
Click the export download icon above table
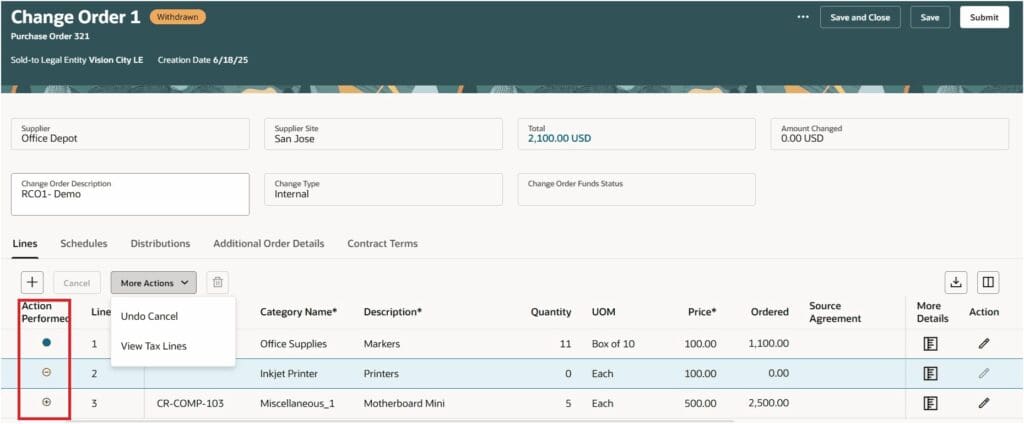pos(956,283)
